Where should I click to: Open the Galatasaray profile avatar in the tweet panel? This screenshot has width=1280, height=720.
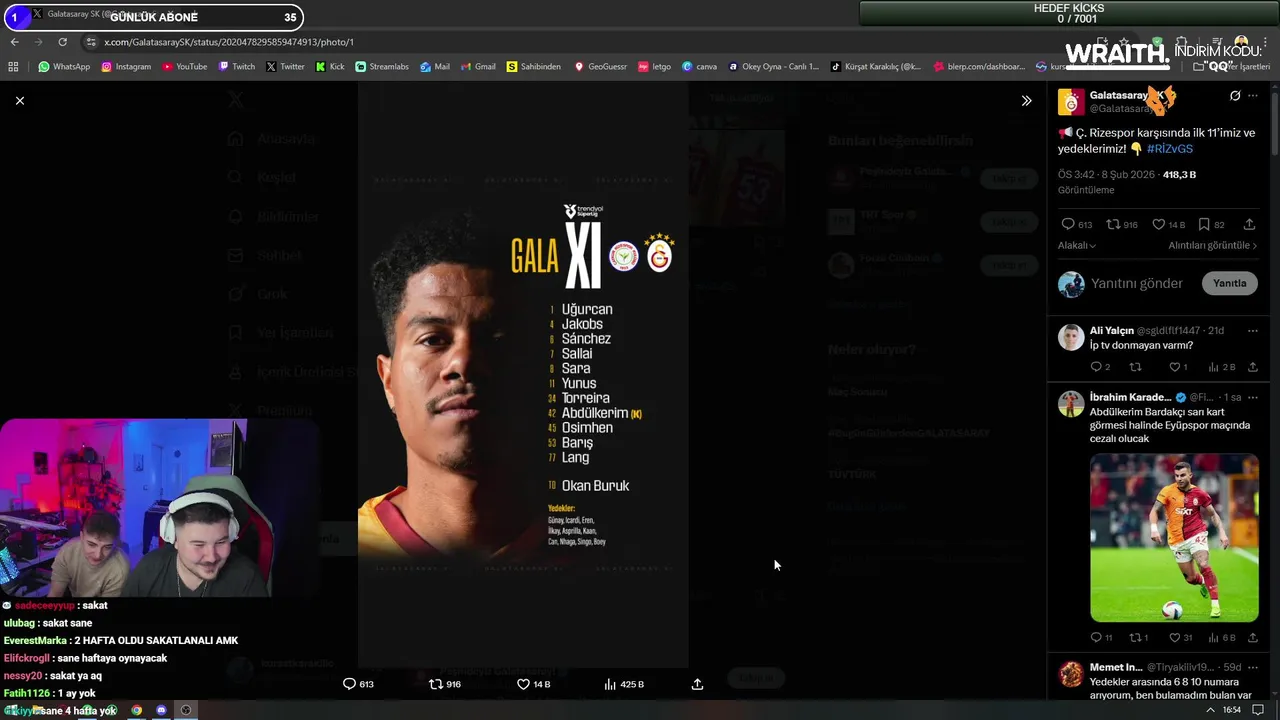tap(1071, 101)
